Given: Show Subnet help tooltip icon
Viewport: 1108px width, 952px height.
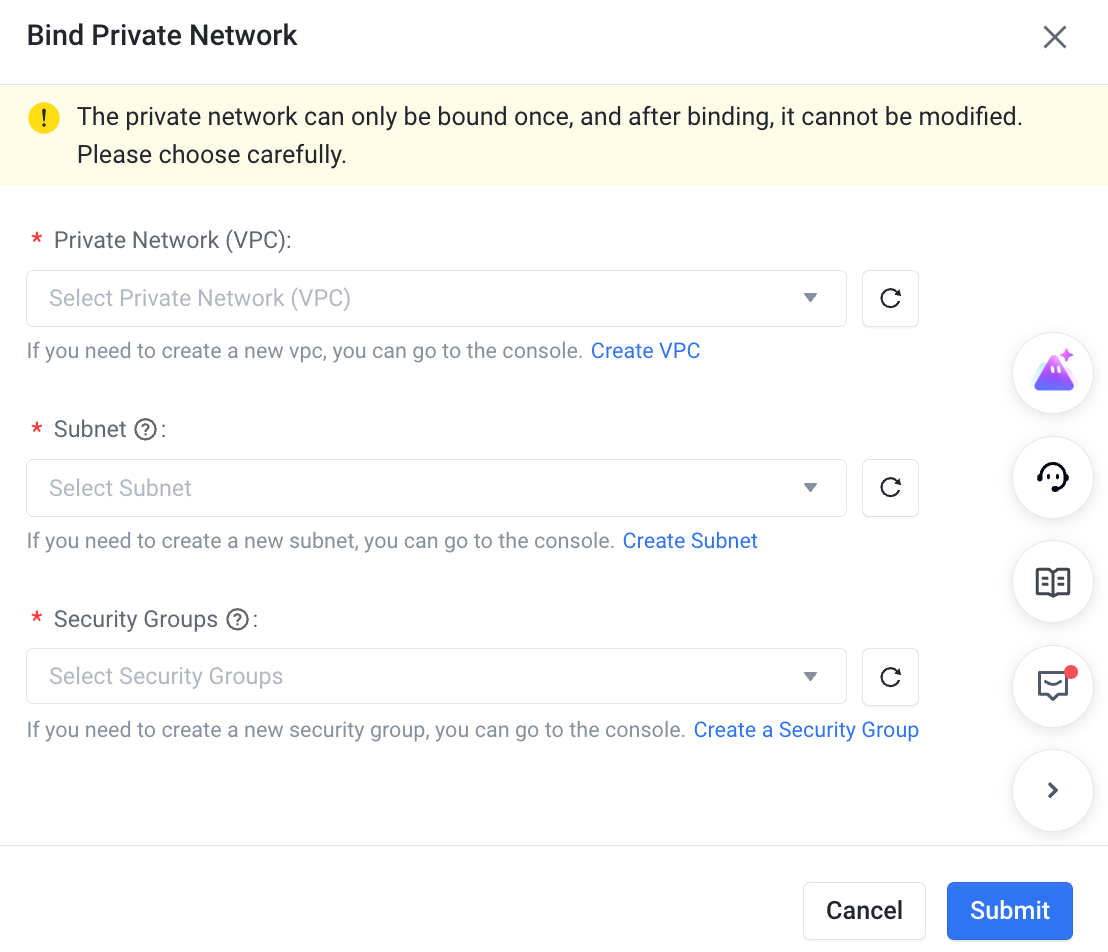Looking at the screenshot, I should pos(146,429).
